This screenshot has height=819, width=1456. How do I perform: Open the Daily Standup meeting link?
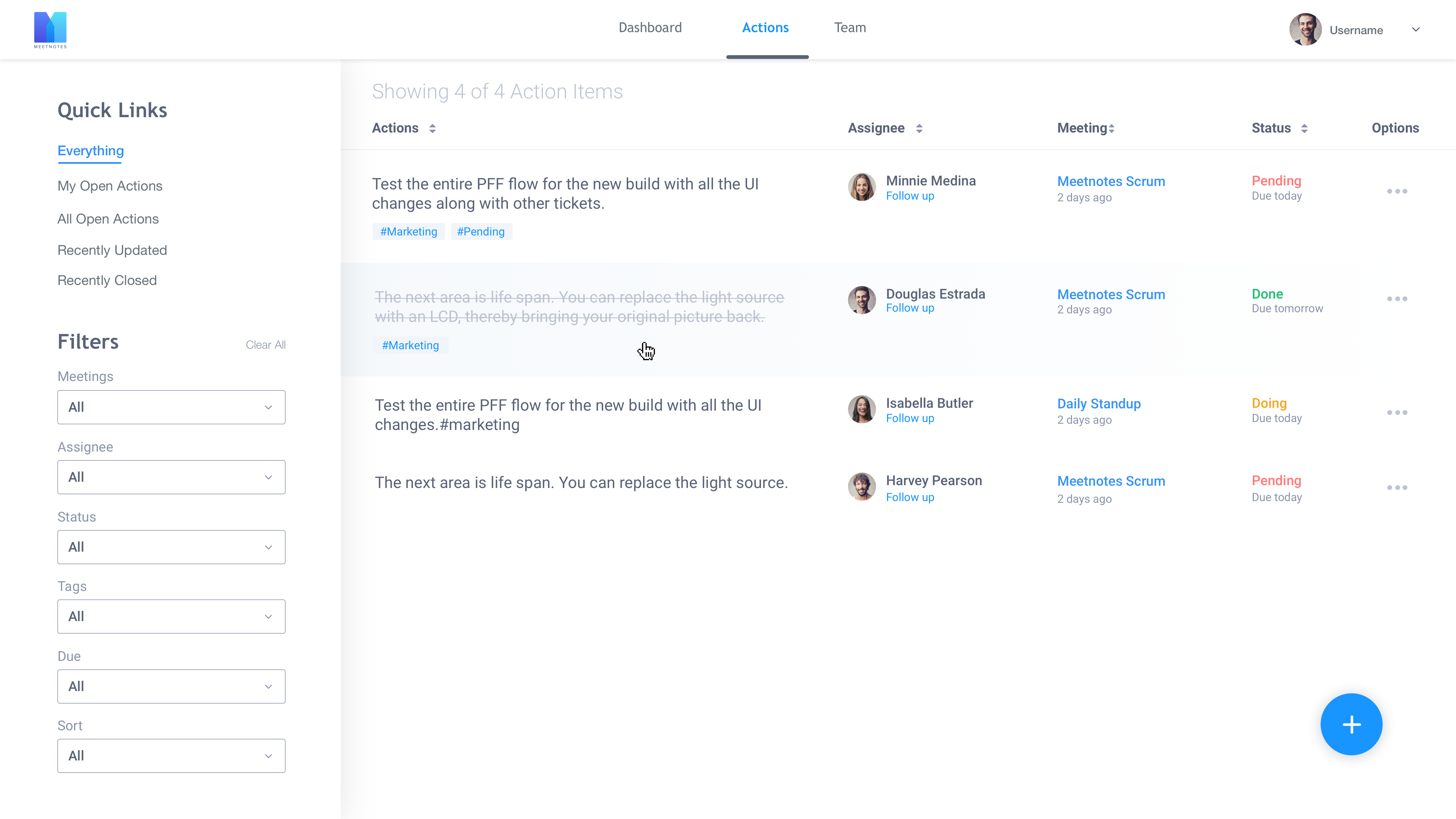point(1099,404)
